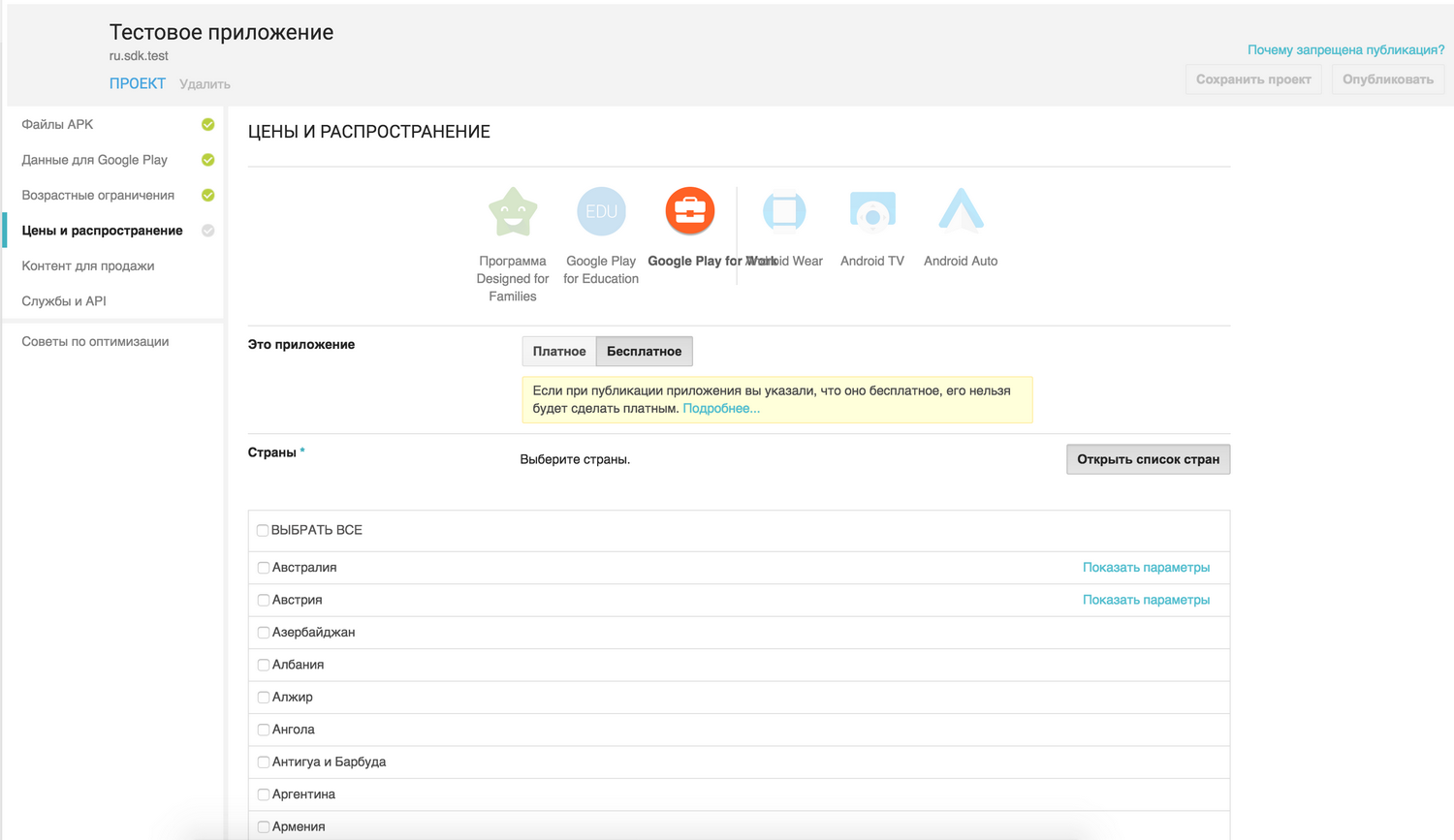Tick the Австралия country checkbox
Screen dimensions: 1454x840
[x=264, y=568]
